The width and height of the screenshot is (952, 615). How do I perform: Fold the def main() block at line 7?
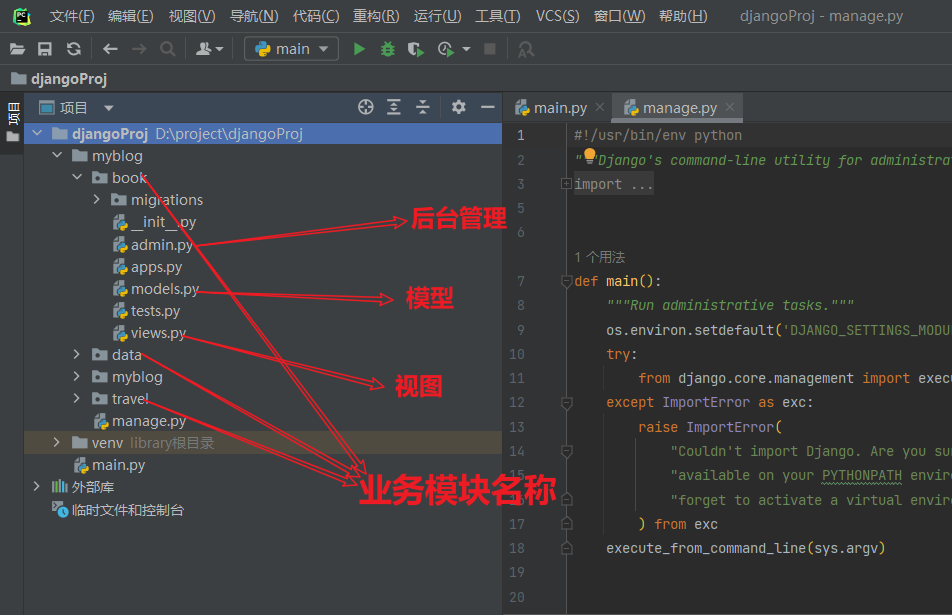(x=566, y=281)
